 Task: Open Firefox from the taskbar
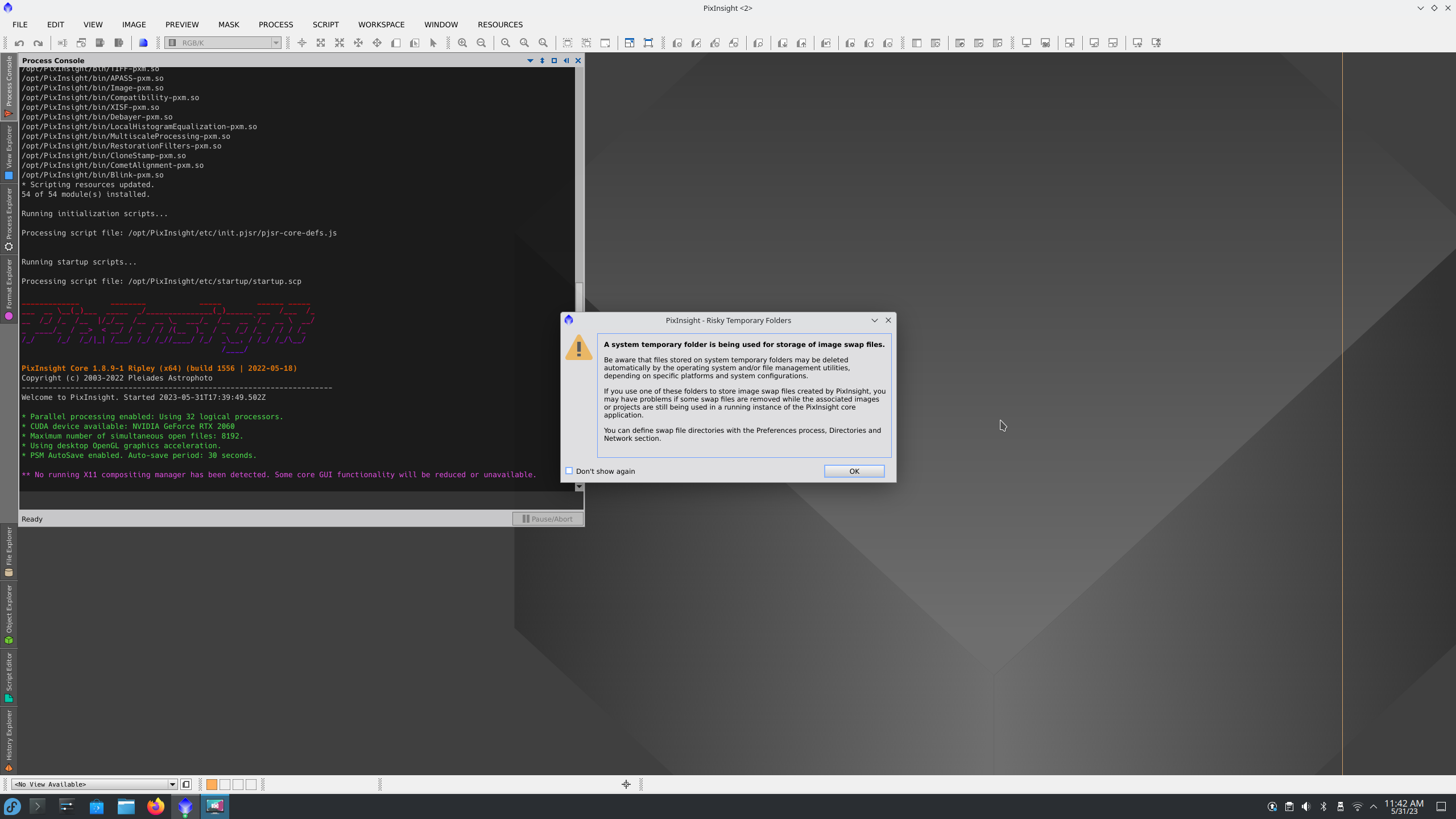pyautogui.click(x=155, y=806)
